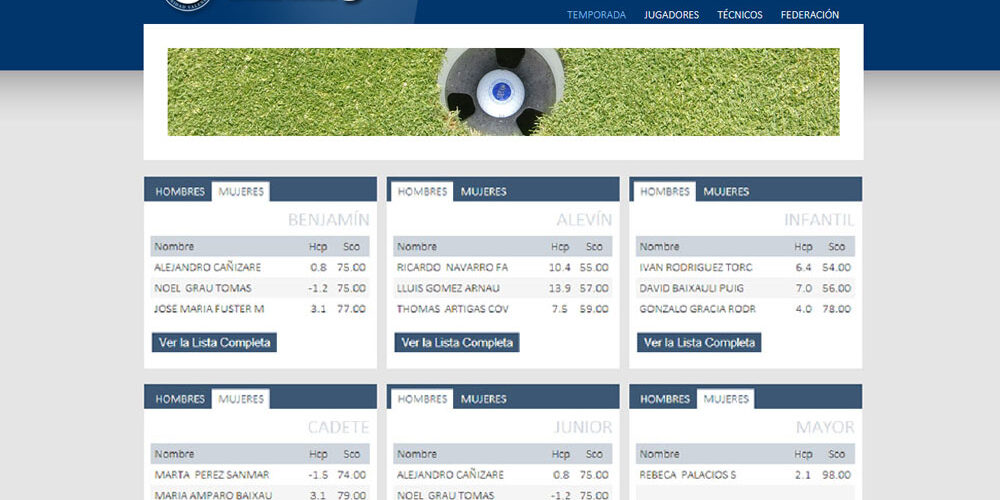Select HOMBRES tab in Cadete panel
This screenshot has height=500, width=1000.
coord(180,399)
